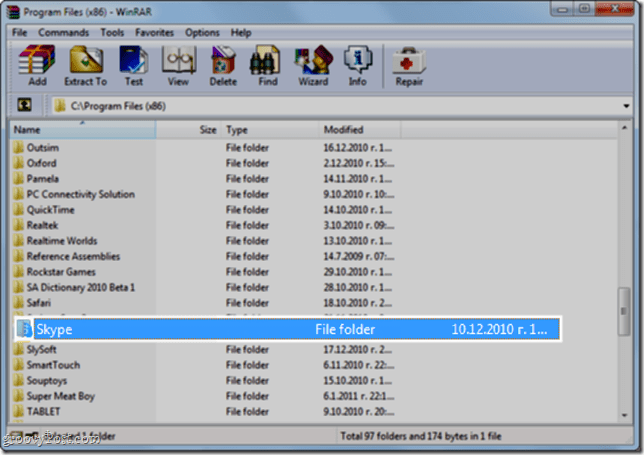This screenshot has width=644, height=455.
Task: Click the scrollbar down arrow
Action: 624,415
